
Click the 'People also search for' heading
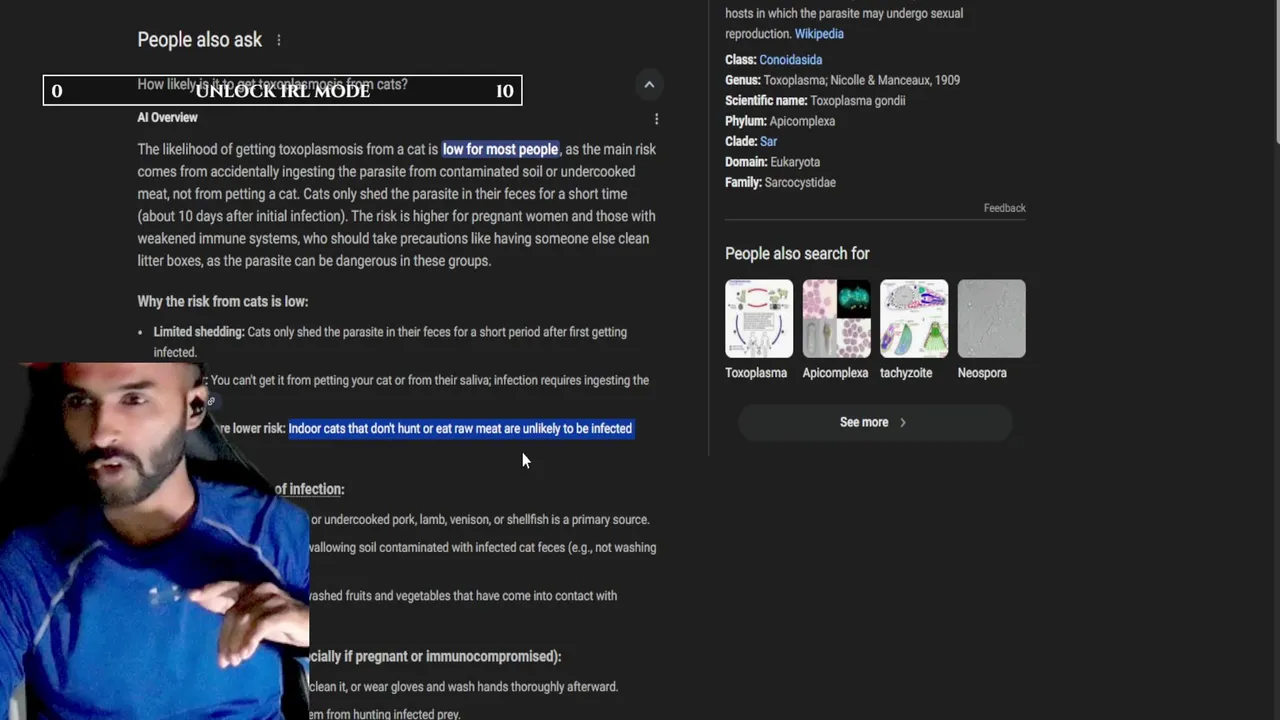point(797,254)
